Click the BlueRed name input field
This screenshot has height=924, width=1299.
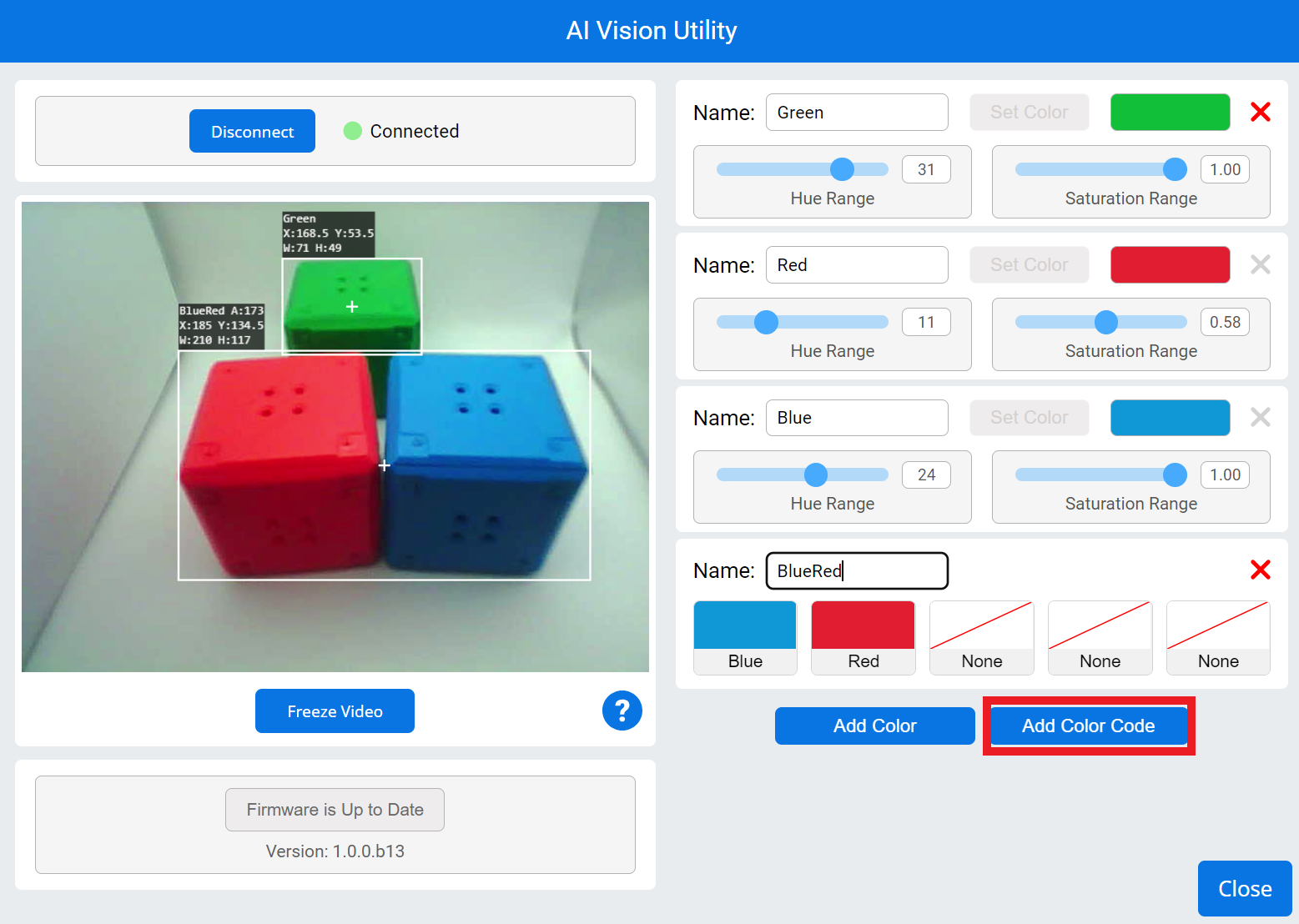857,570
